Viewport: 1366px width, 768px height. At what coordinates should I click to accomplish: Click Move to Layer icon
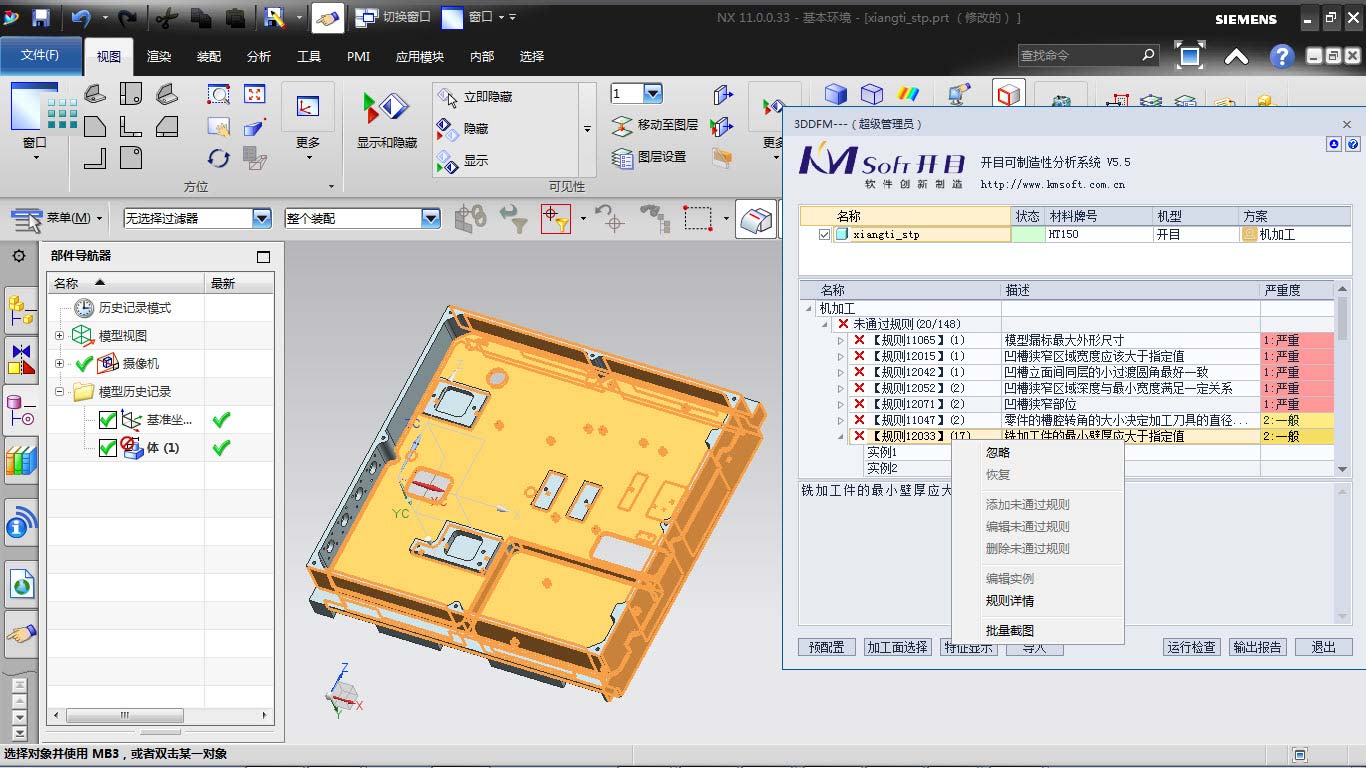623,125
